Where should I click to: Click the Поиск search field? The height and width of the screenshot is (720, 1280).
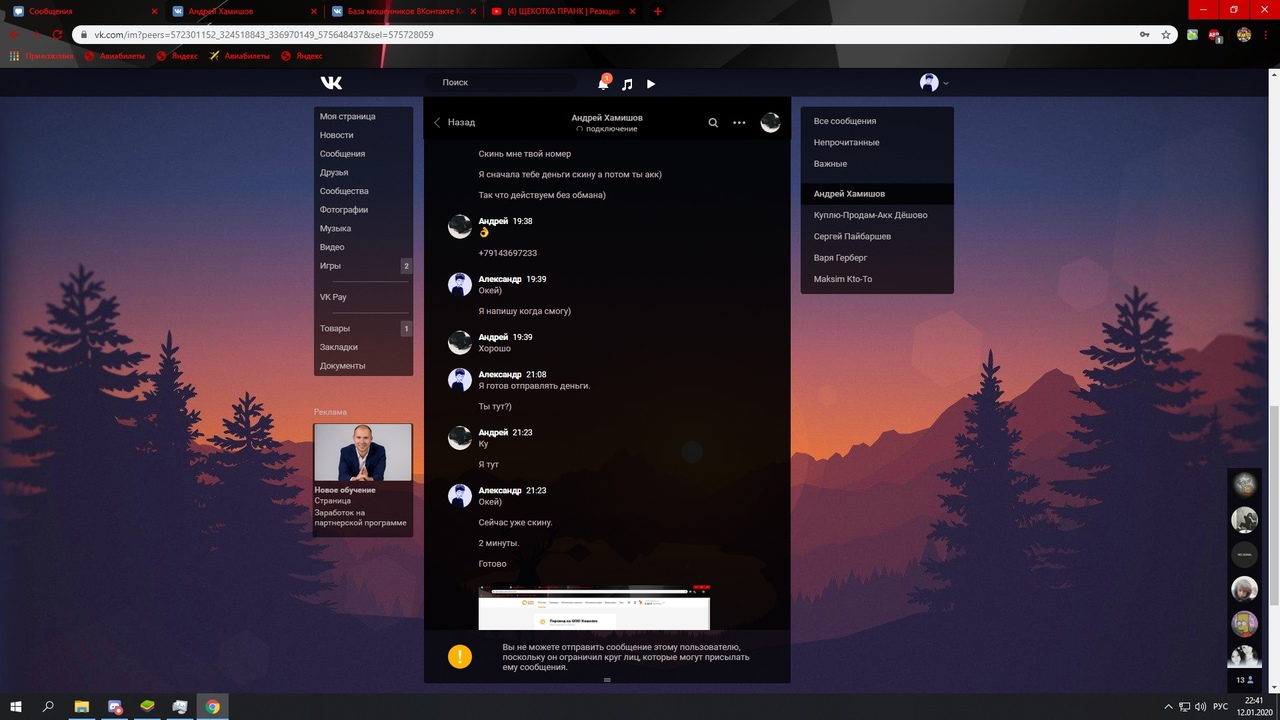(x=500, y=83)
